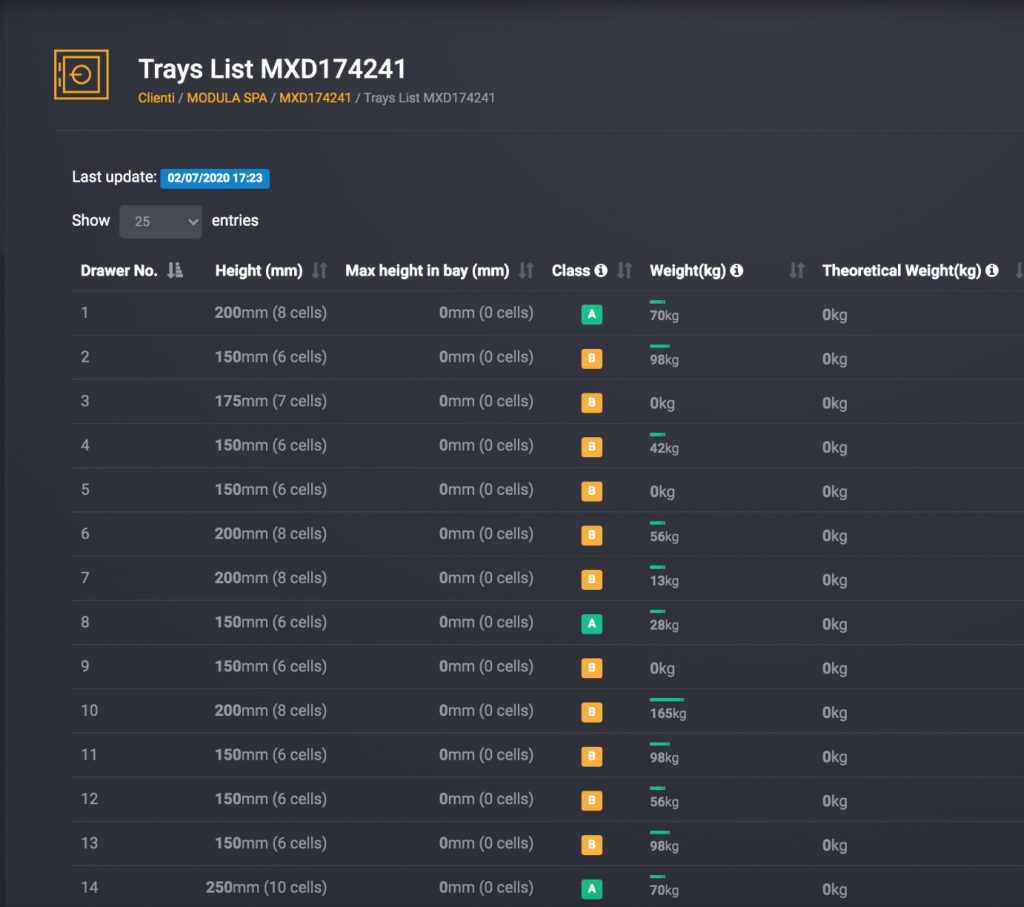This screenshot has width=1024, height=907.
Task: Click class B badge for drawer 5
Action: coord(592,491)
